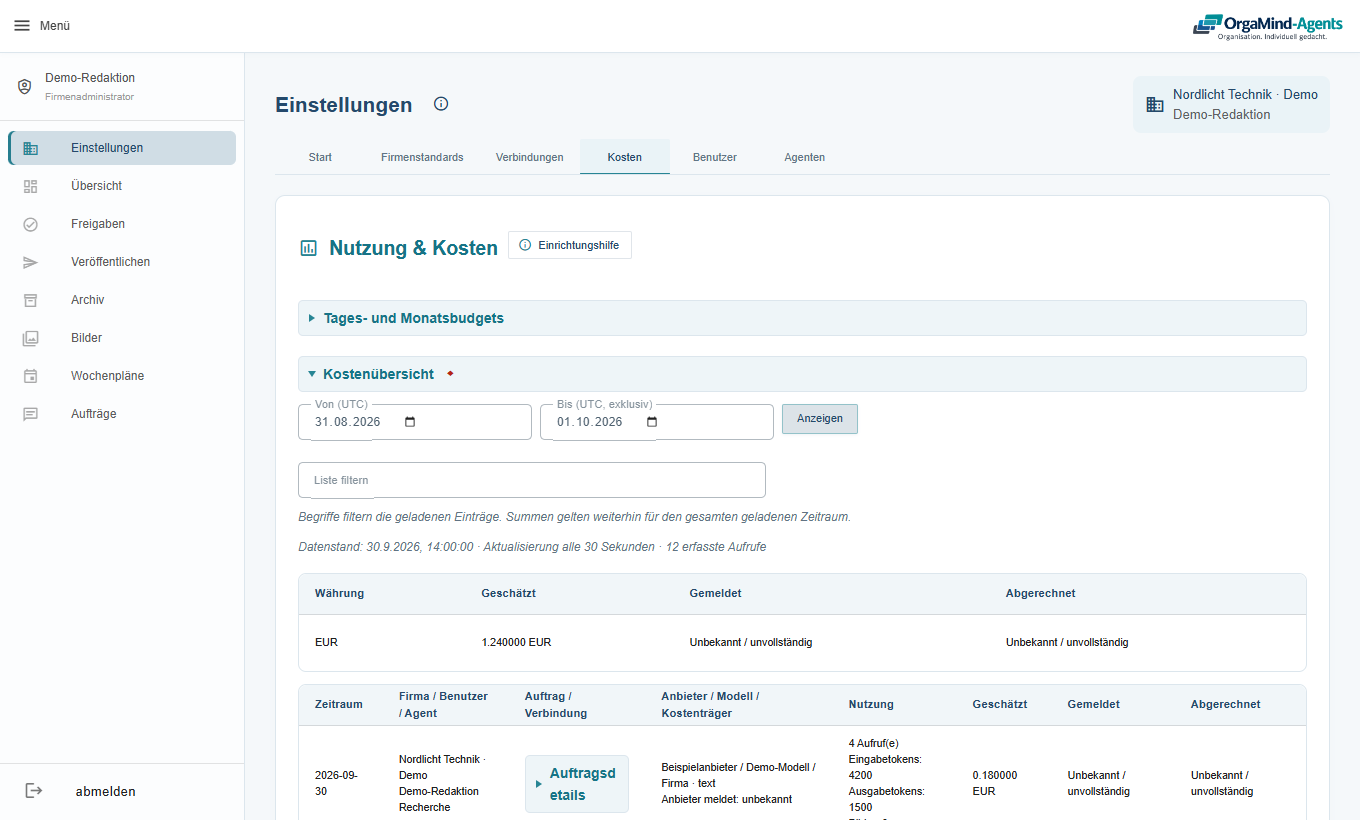This screenshot has height=820, width=1360.
Task: Click the Veröffentlichen paper-plane icon
Action: point(30,262)
